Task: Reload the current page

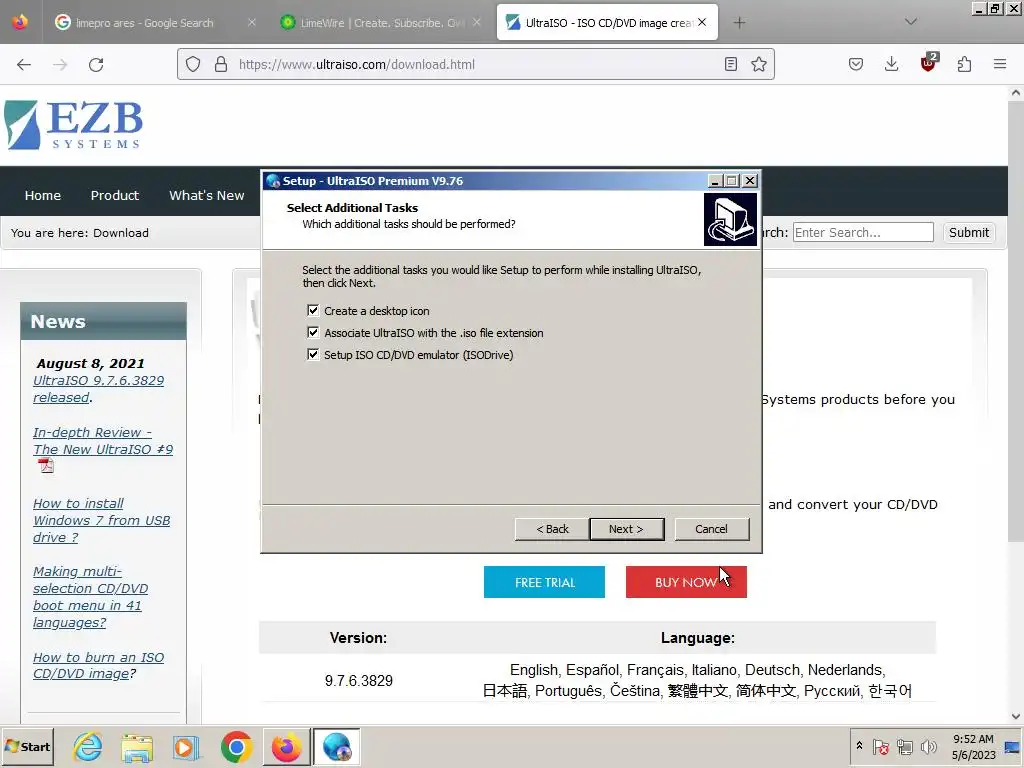Action: 96,64
